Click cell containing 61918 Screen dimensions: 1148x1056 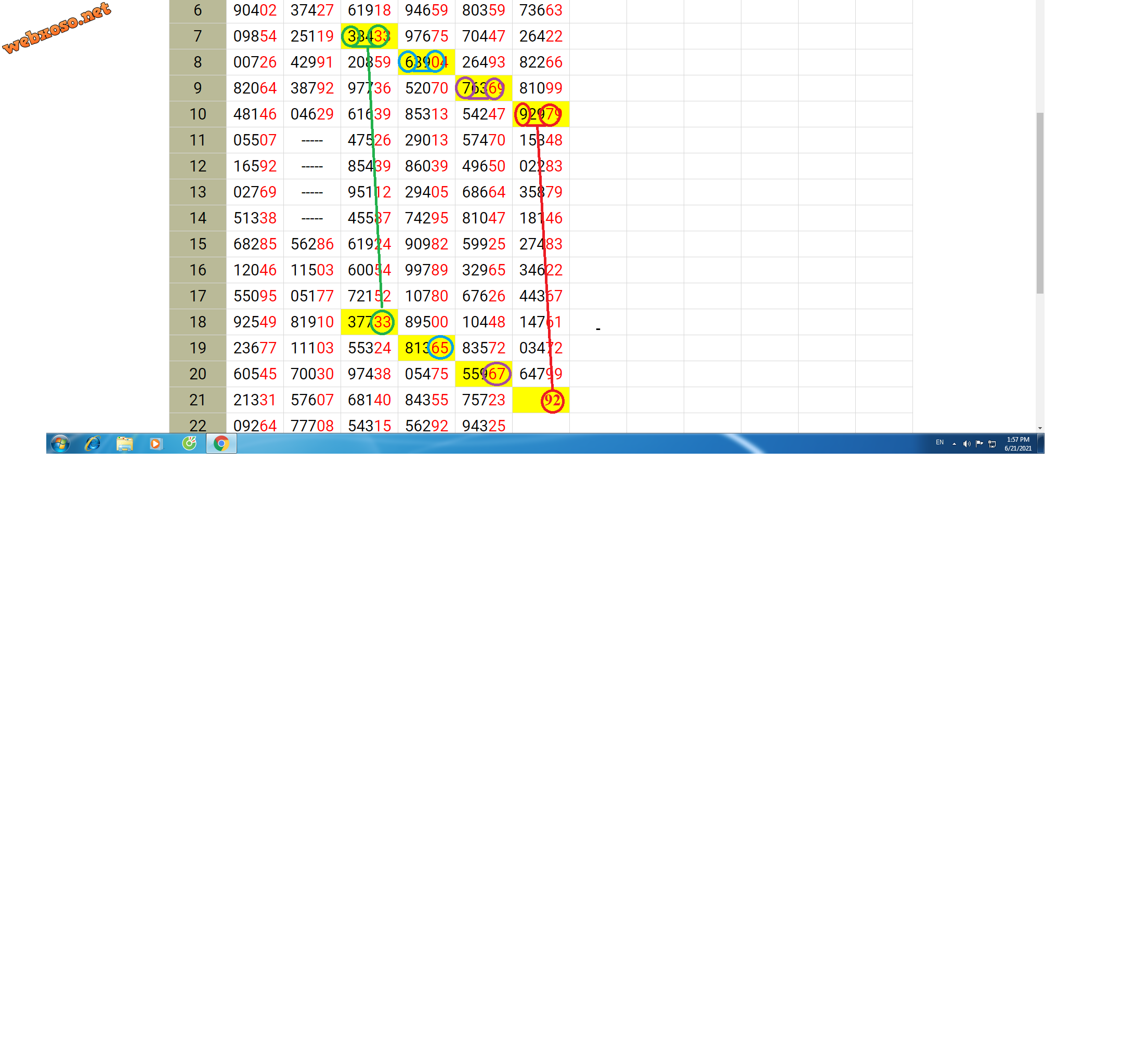tap(369, 10)
